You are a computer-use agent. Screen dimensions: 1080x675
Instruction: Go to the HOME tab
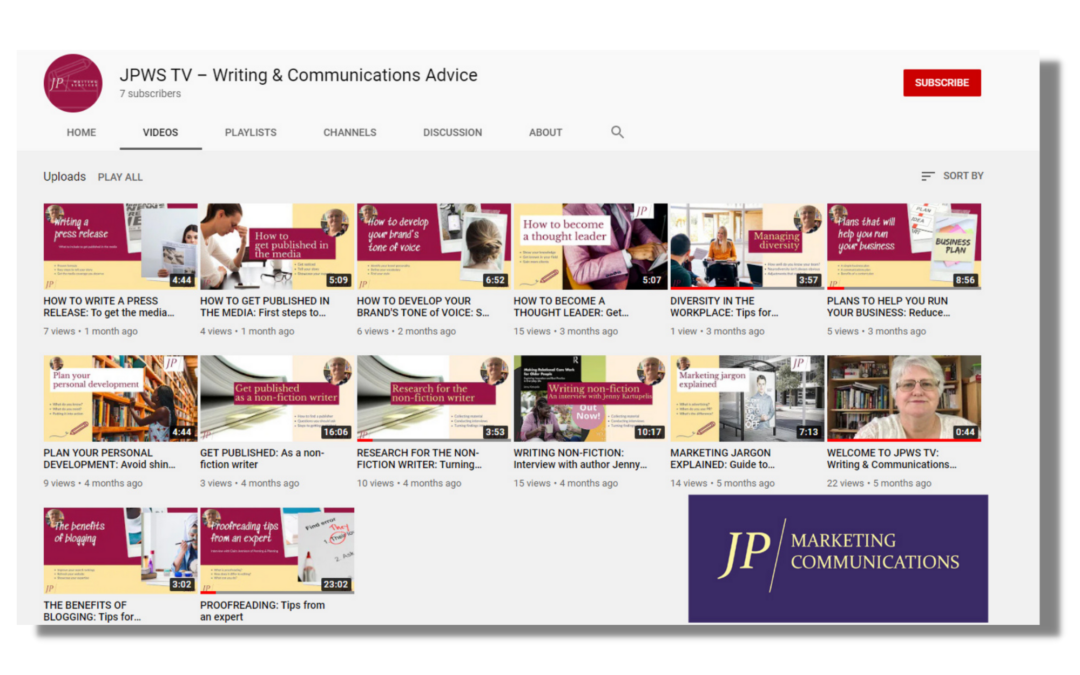point(80,131)
